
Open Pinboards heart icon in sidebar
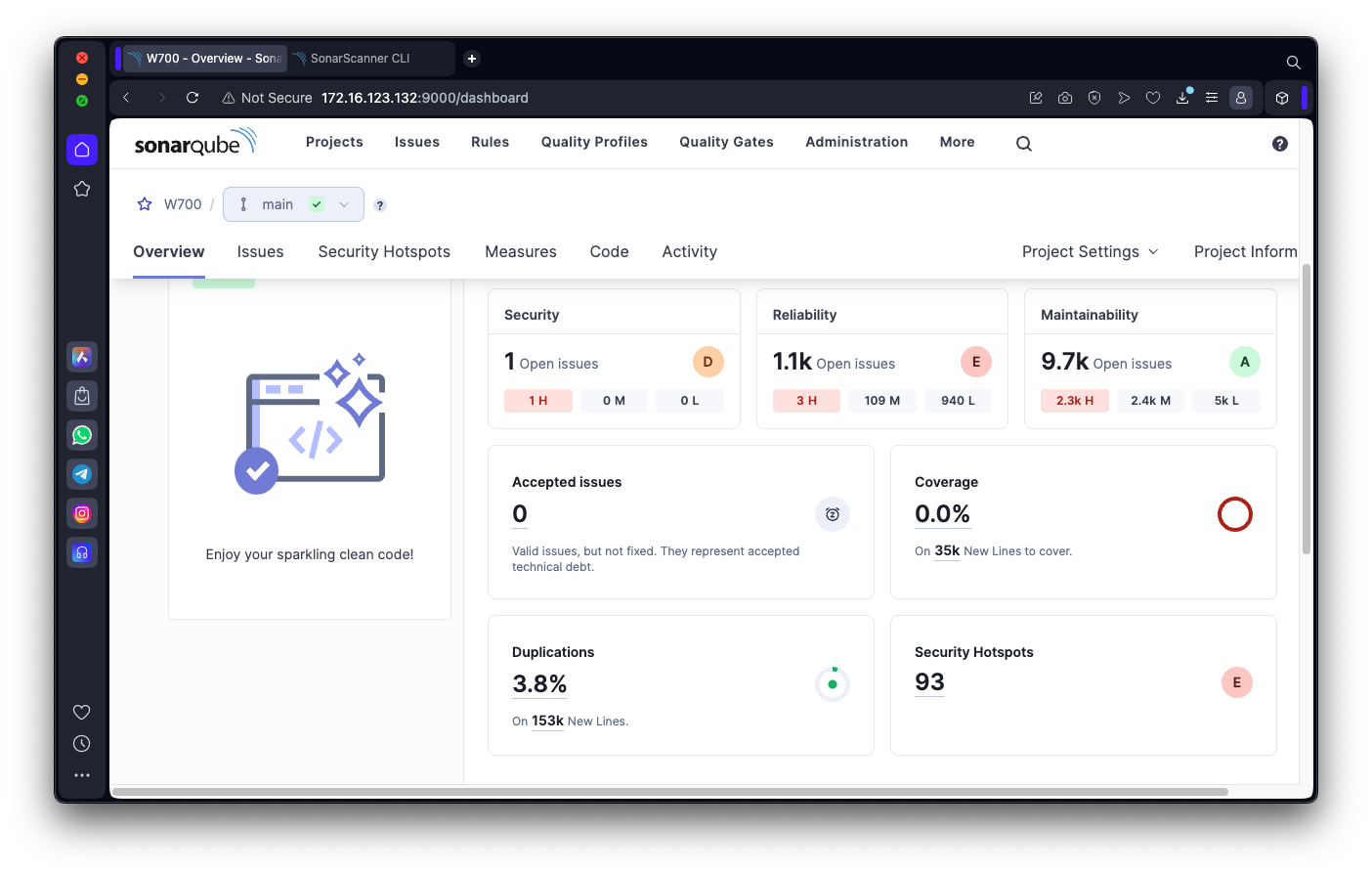coord(82,712)
